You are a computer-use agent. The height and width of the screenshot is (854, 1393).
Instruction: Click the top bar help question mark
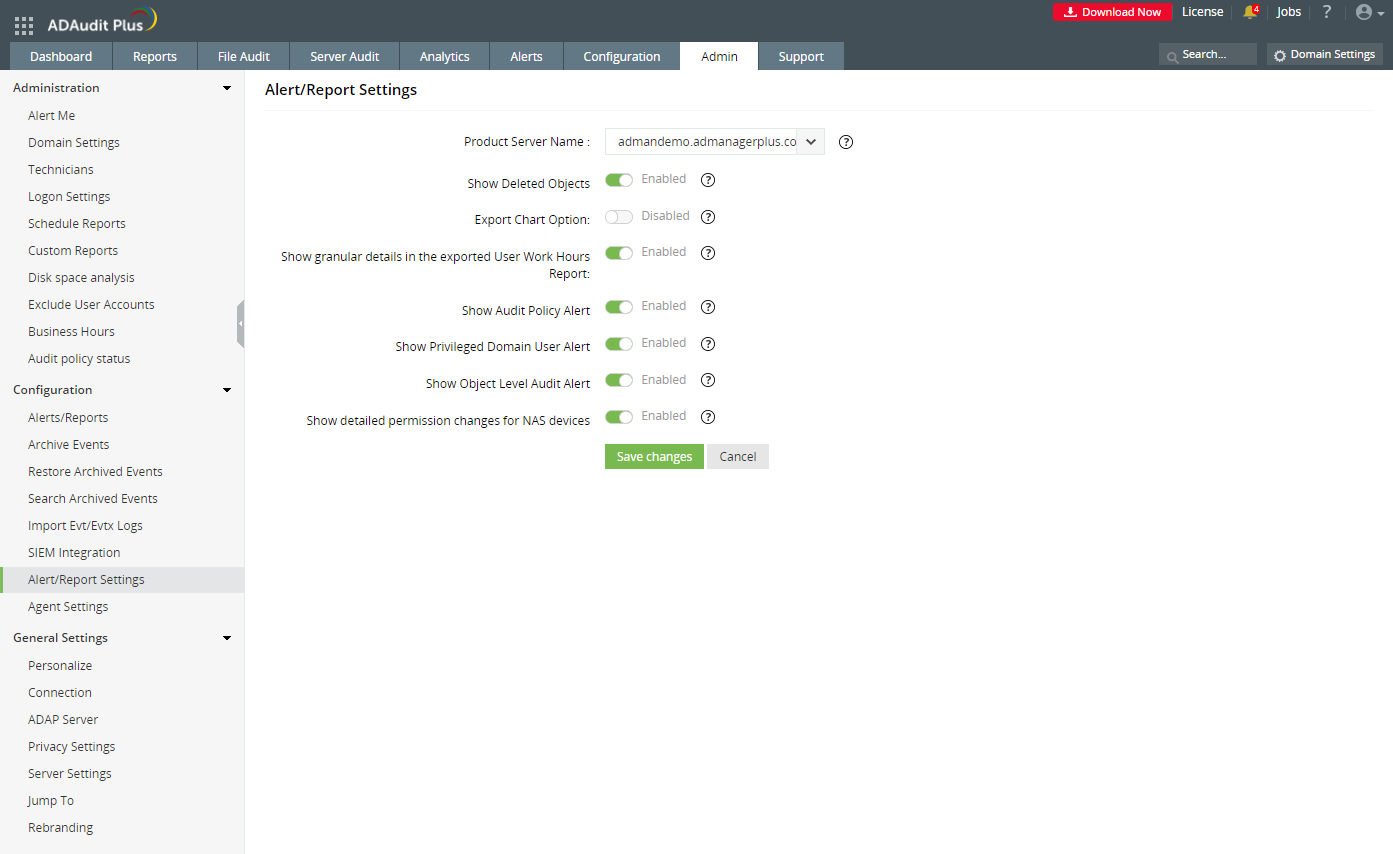1326,12
